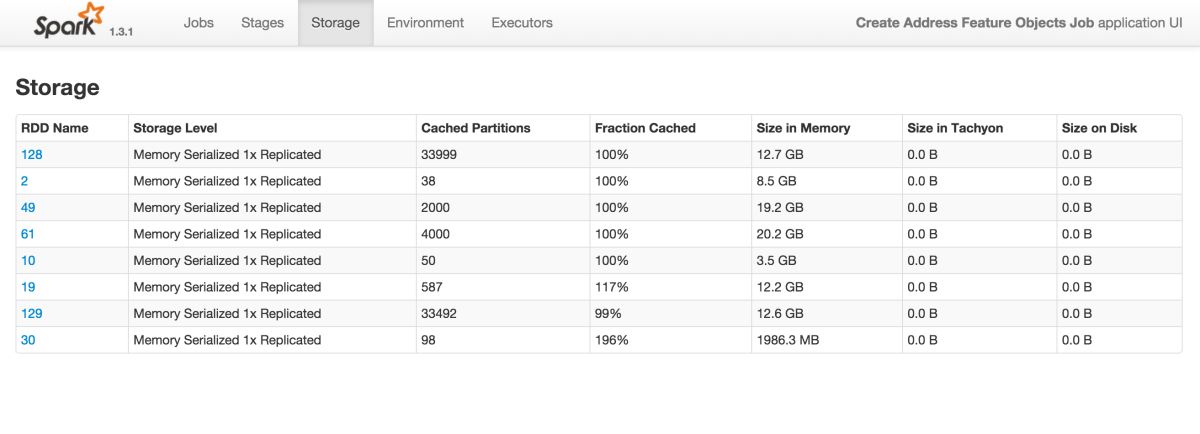View RDD 61 storage details

point(29,234)
